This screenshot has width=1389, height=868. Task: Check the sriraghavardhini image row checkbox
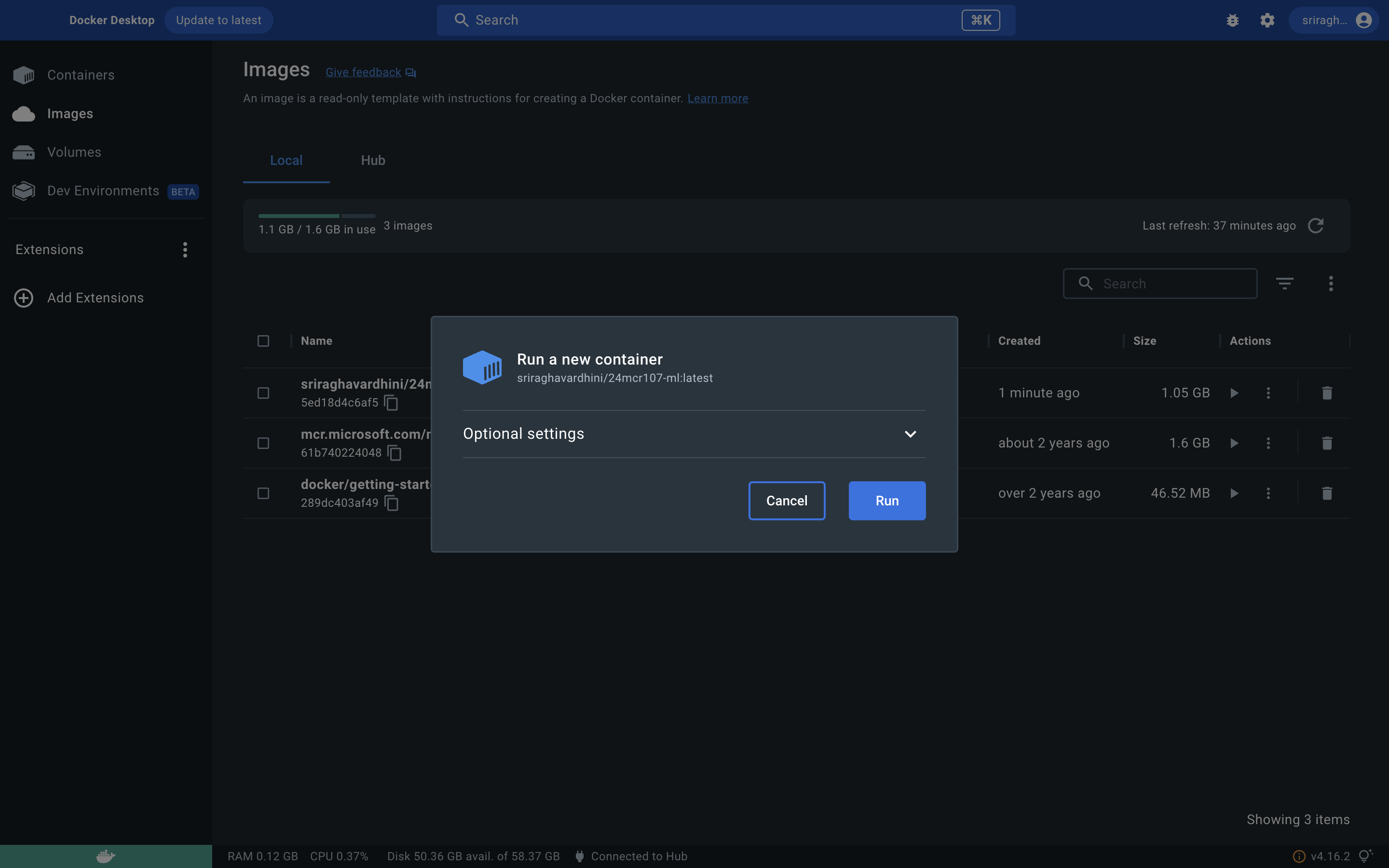point(263,393)
